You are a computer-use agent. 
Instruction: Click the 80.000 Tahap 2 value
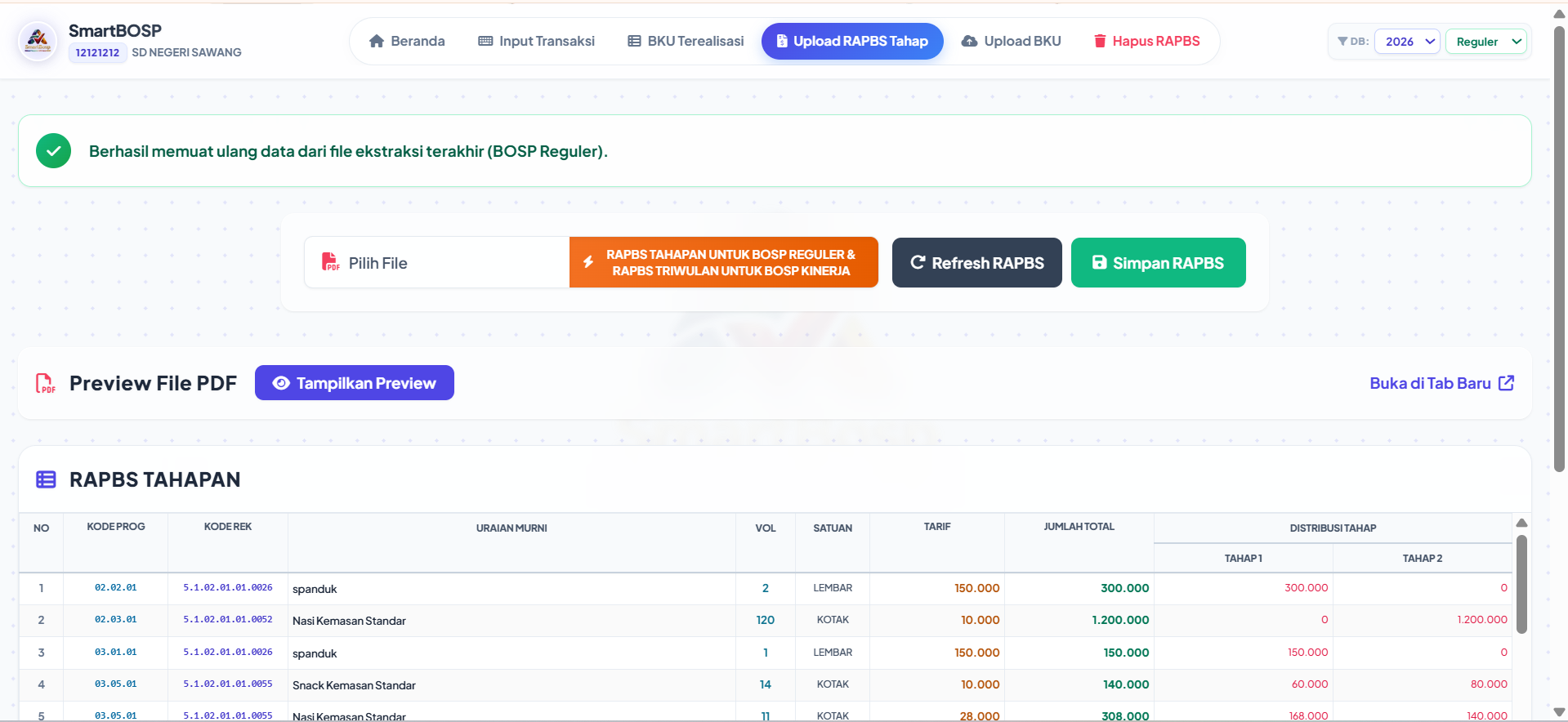point(1489,684)
